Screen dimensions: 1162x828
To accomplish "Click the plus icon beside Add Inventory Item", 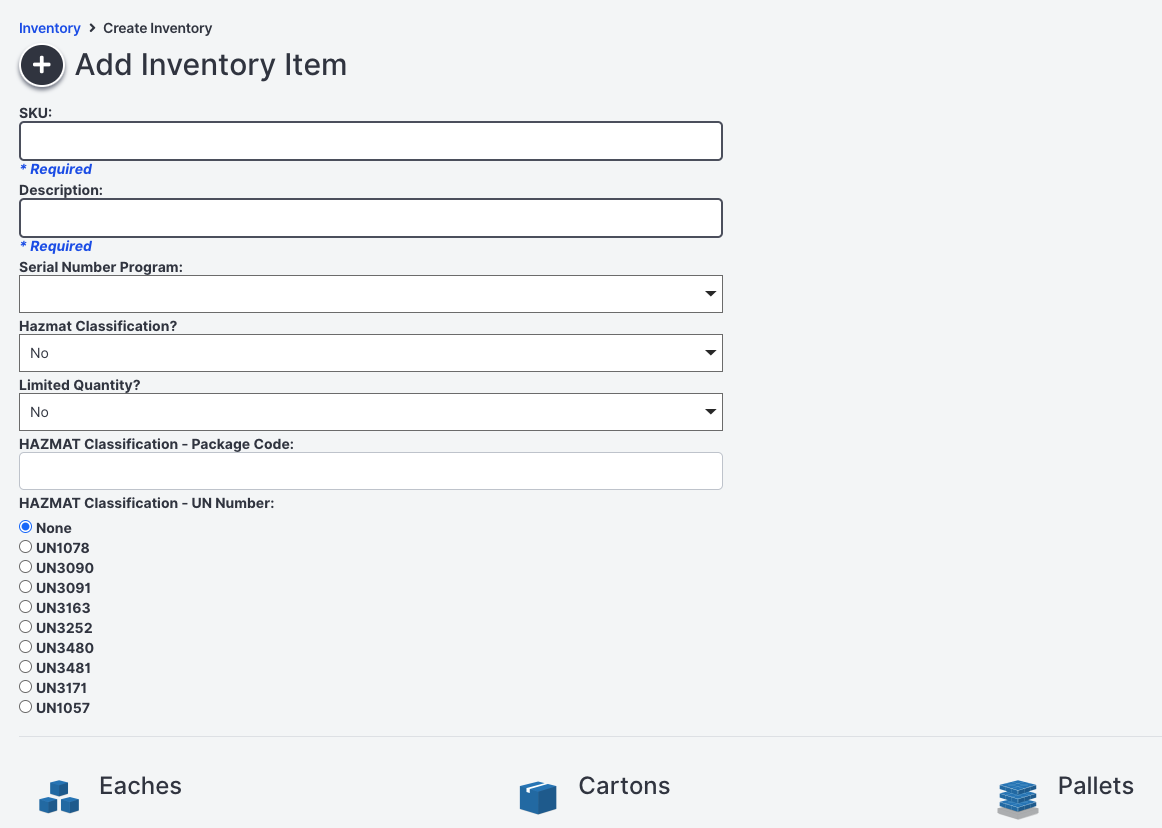I will (x=41, y=64).
